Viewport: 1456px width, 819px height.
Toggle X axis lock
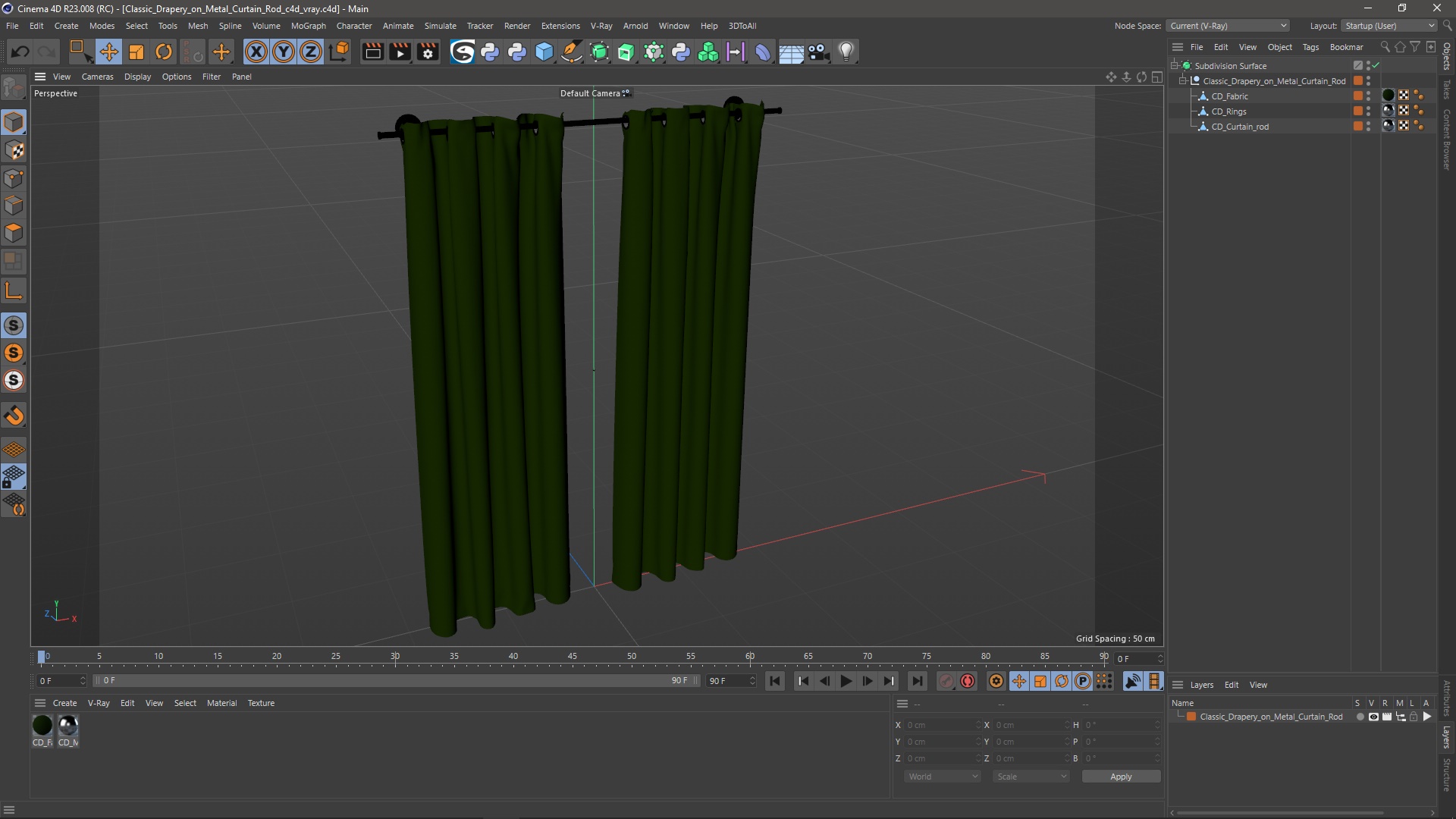pos(256,52)
